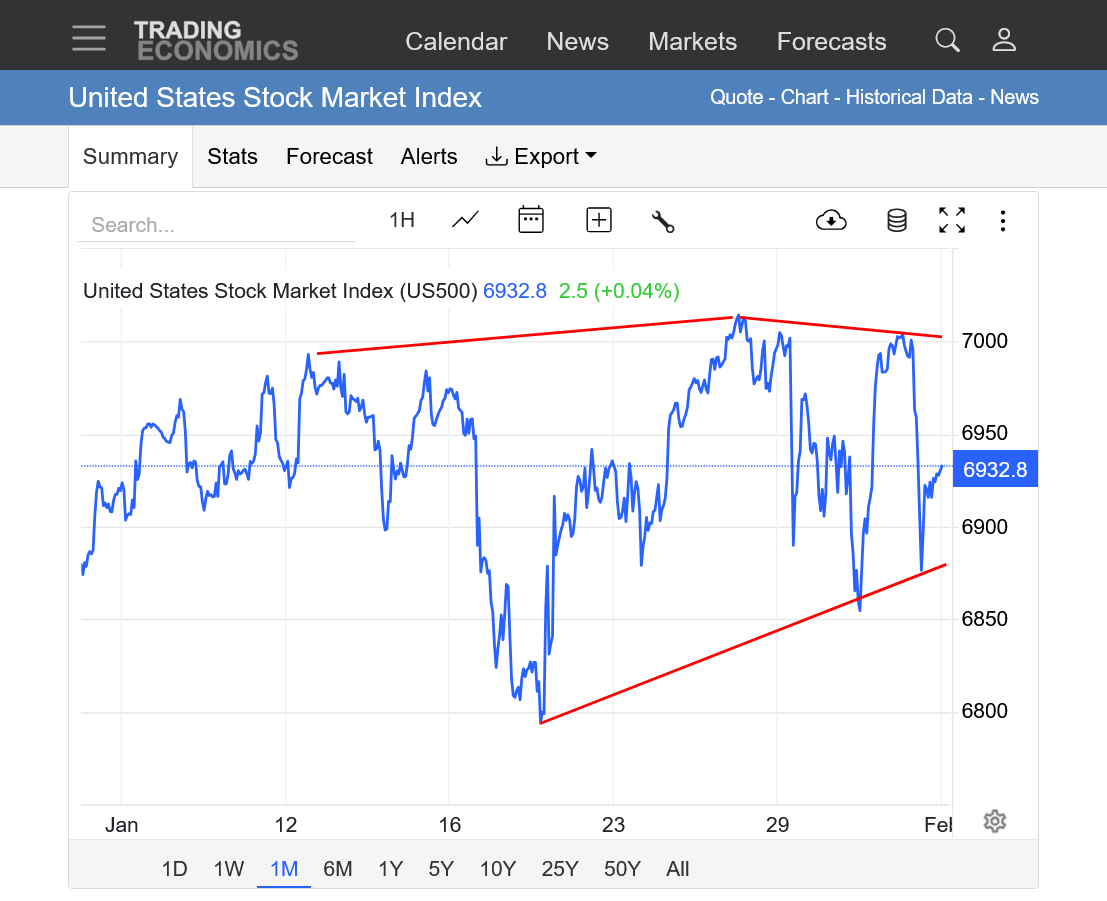Select the 1Y time range
Viewport: 1107px width, 901px height.
click(x=390, y=869)
